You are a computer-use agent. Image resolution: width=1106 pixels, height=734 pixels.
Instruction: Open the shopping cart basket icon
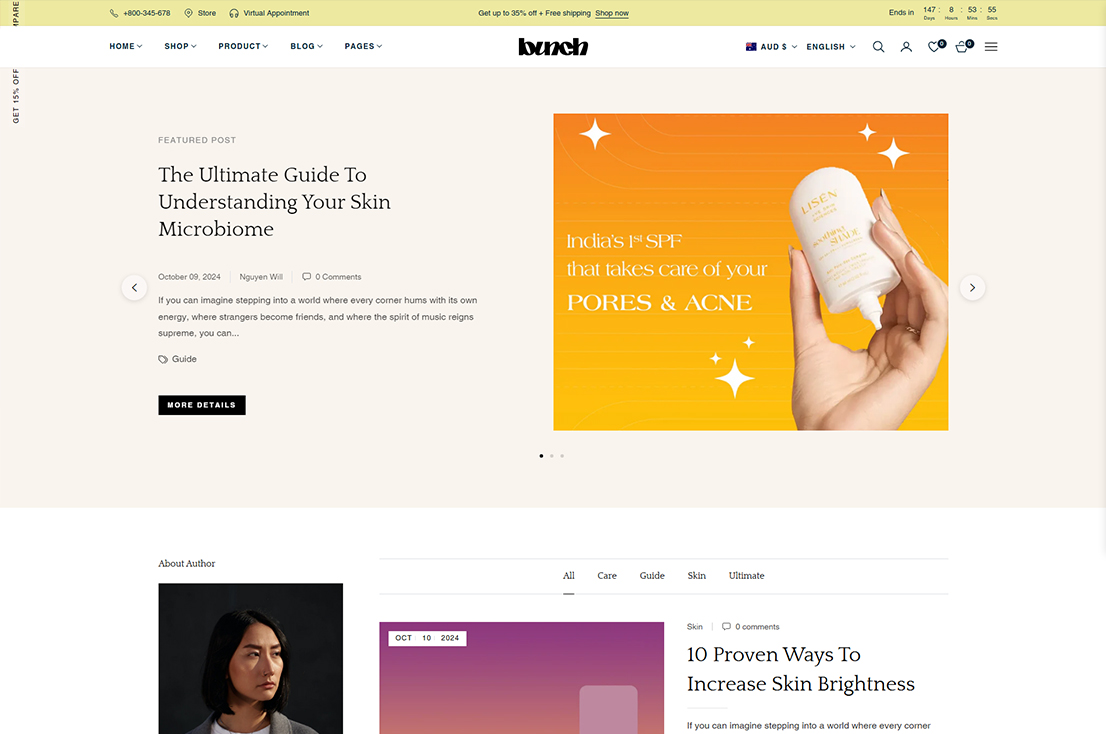961,47
